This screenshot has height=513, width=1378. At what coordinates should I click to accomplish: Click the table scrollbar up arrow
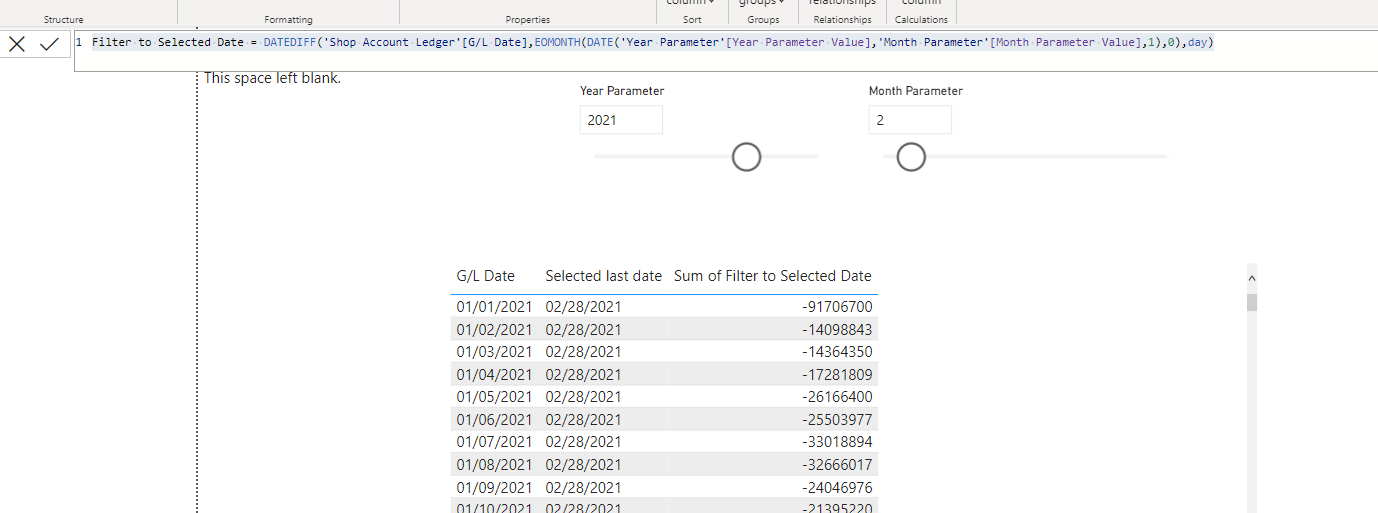coord(1252,280)
